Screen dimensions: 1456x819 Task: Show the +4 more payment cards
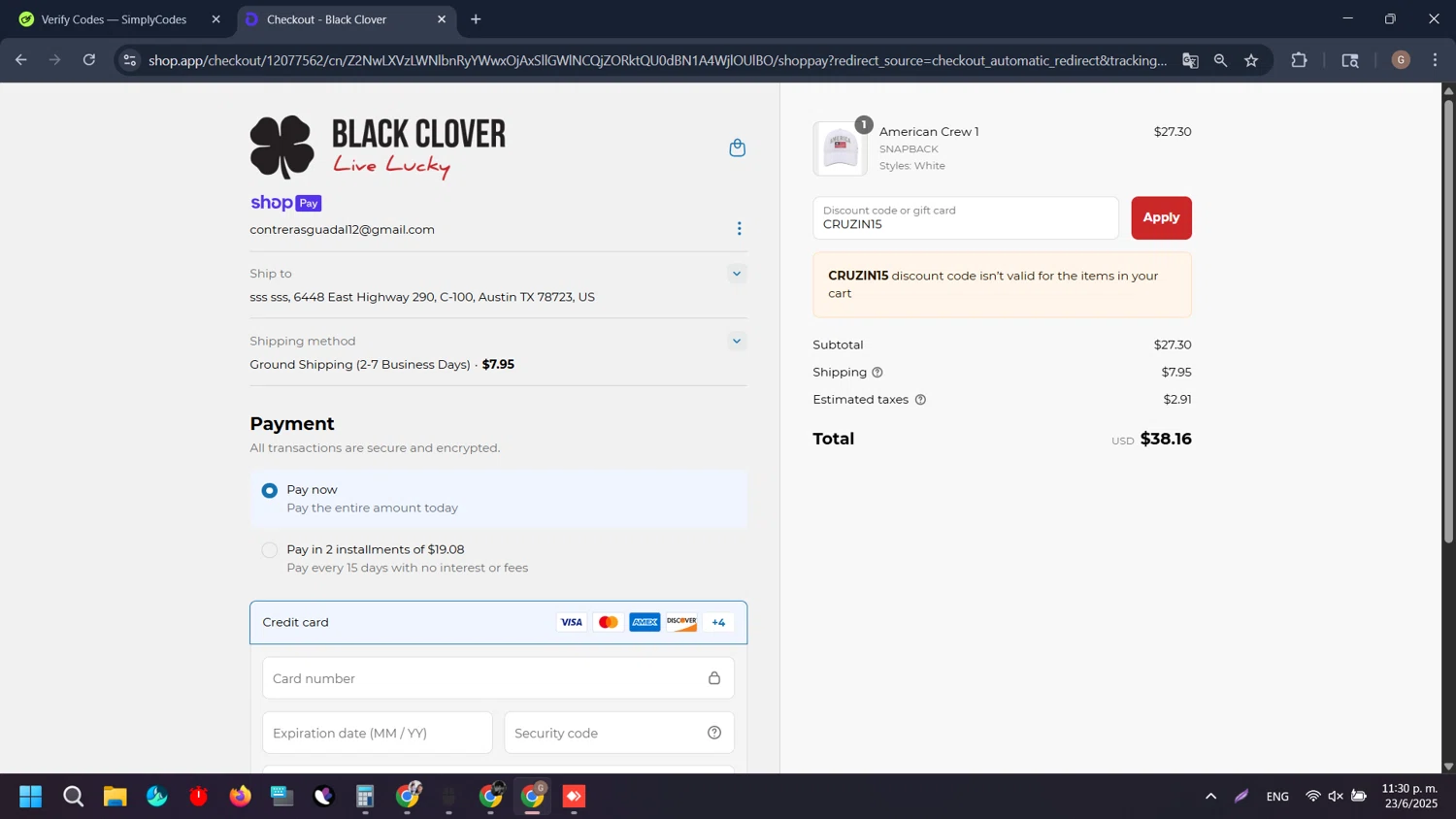click(718, 622)
